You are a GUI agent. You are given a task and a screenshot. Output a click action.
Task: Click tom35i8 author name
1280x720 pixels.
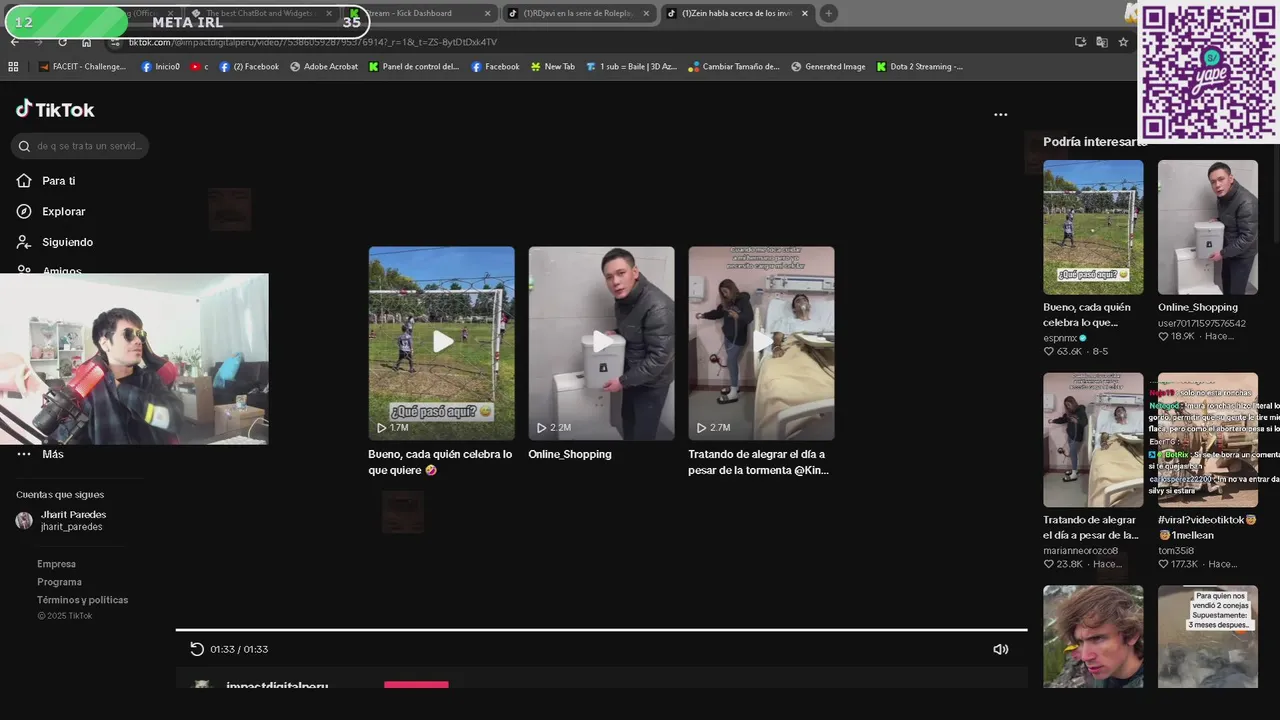click(x=1177, y=551)
